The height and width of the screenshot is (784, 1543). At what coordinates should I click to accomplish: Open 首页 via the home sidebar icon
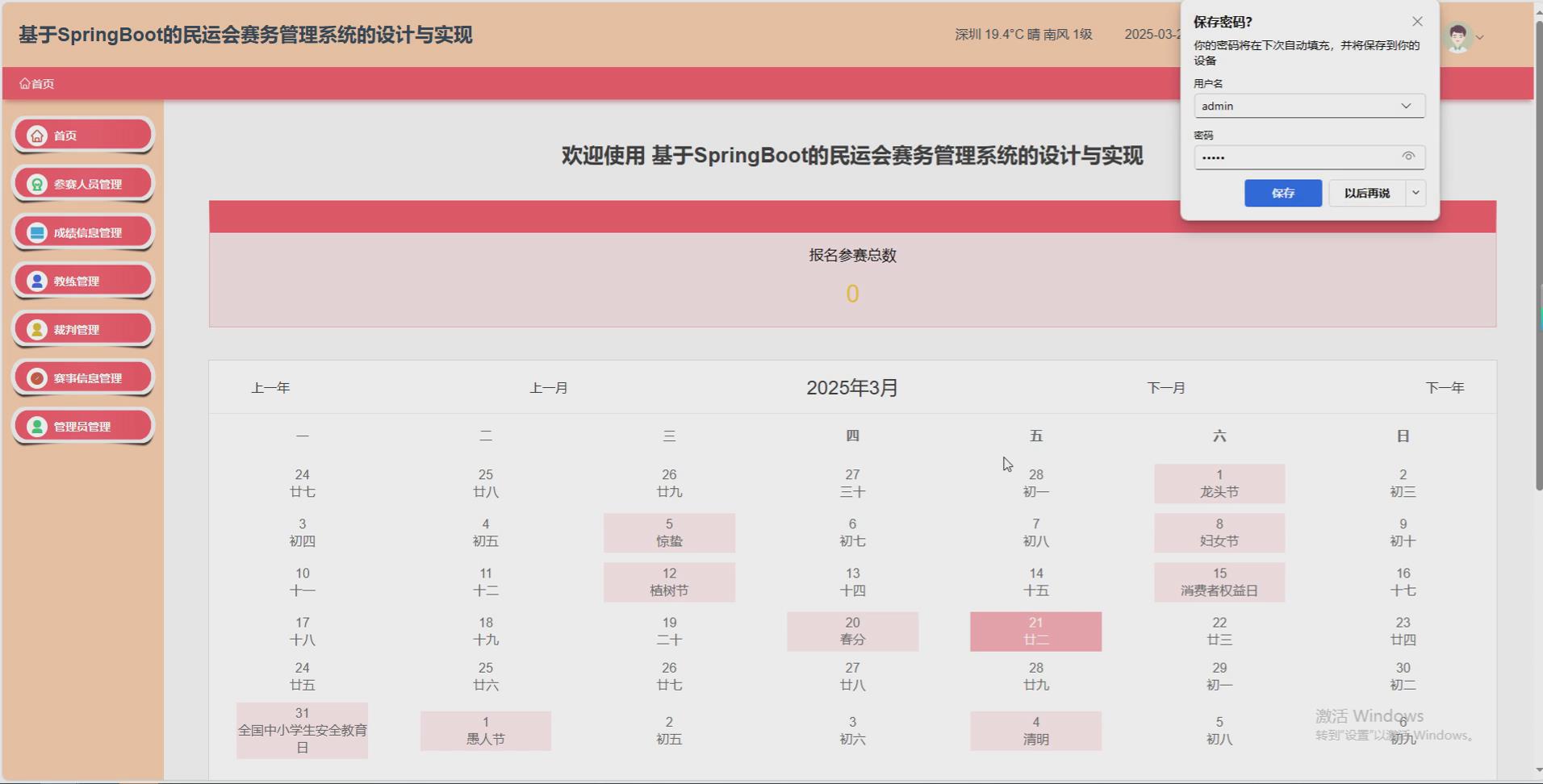coord(36,135)
